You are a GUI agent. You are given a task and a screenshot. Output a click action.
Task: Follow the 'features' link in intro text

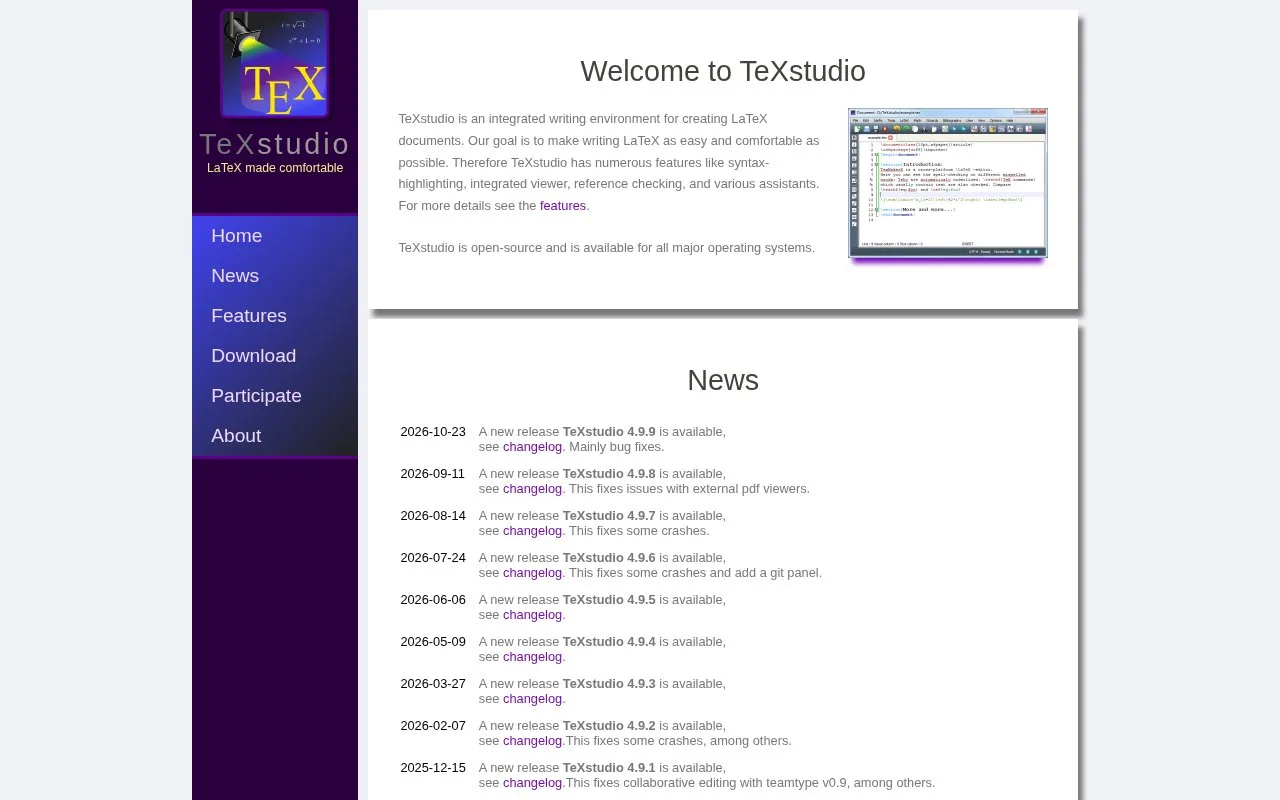563,206
